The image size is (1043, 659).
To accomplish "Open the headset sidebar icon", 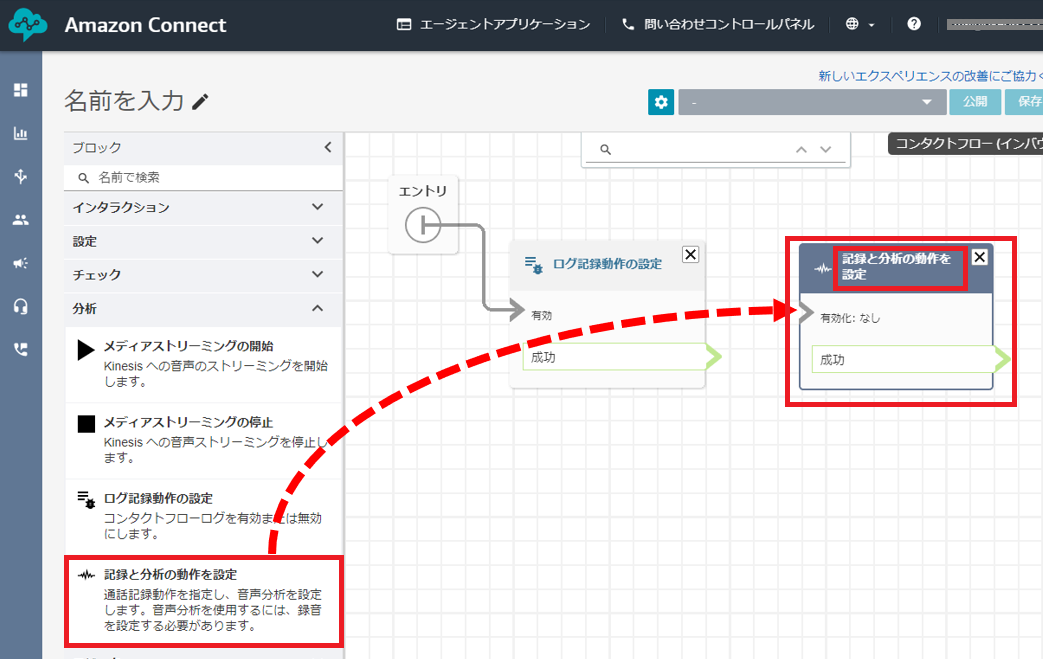I will coord(21,307).
